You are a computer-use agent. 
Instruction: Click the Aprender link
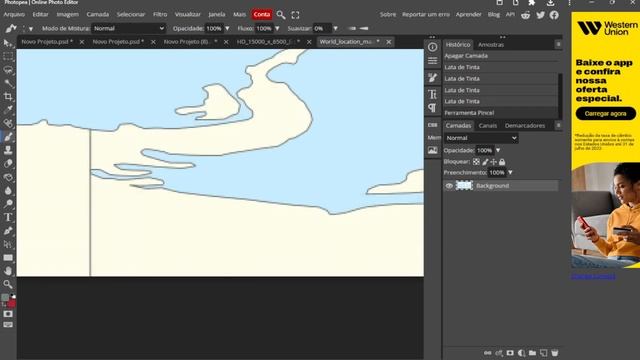(469, 14)
